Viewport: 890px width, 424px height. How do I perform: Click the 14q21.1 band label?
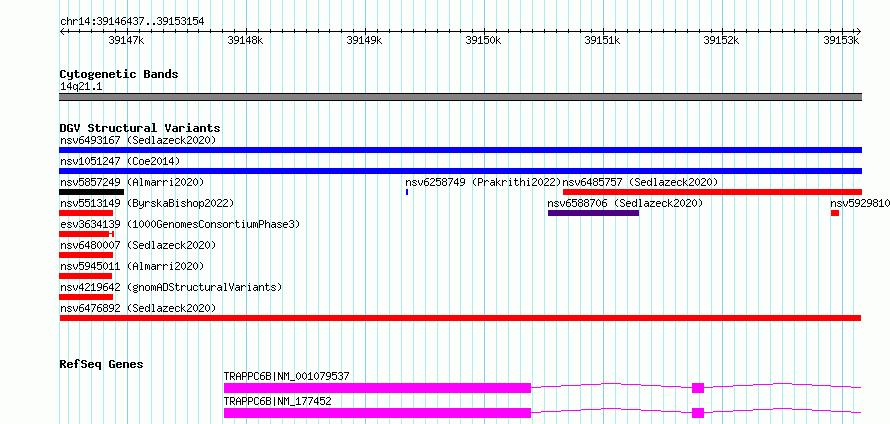pyautogui.click(x=81, y=87)
